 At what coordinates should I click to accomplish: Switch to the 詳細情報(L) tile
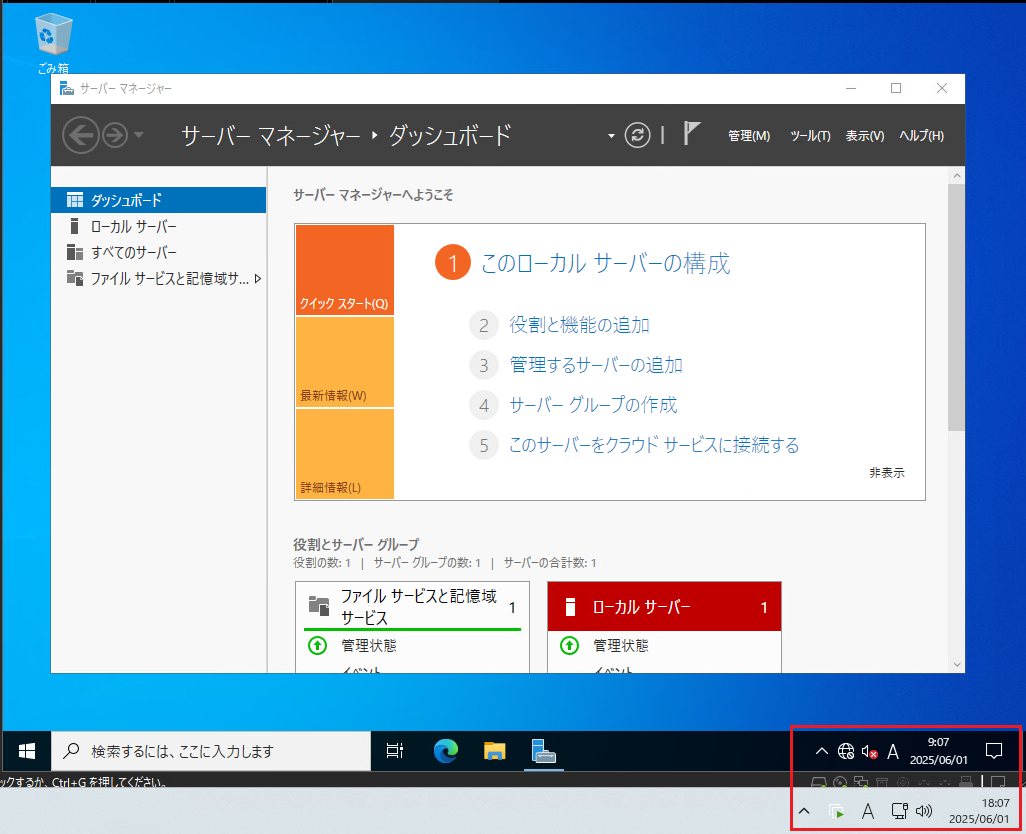point(345,455)
